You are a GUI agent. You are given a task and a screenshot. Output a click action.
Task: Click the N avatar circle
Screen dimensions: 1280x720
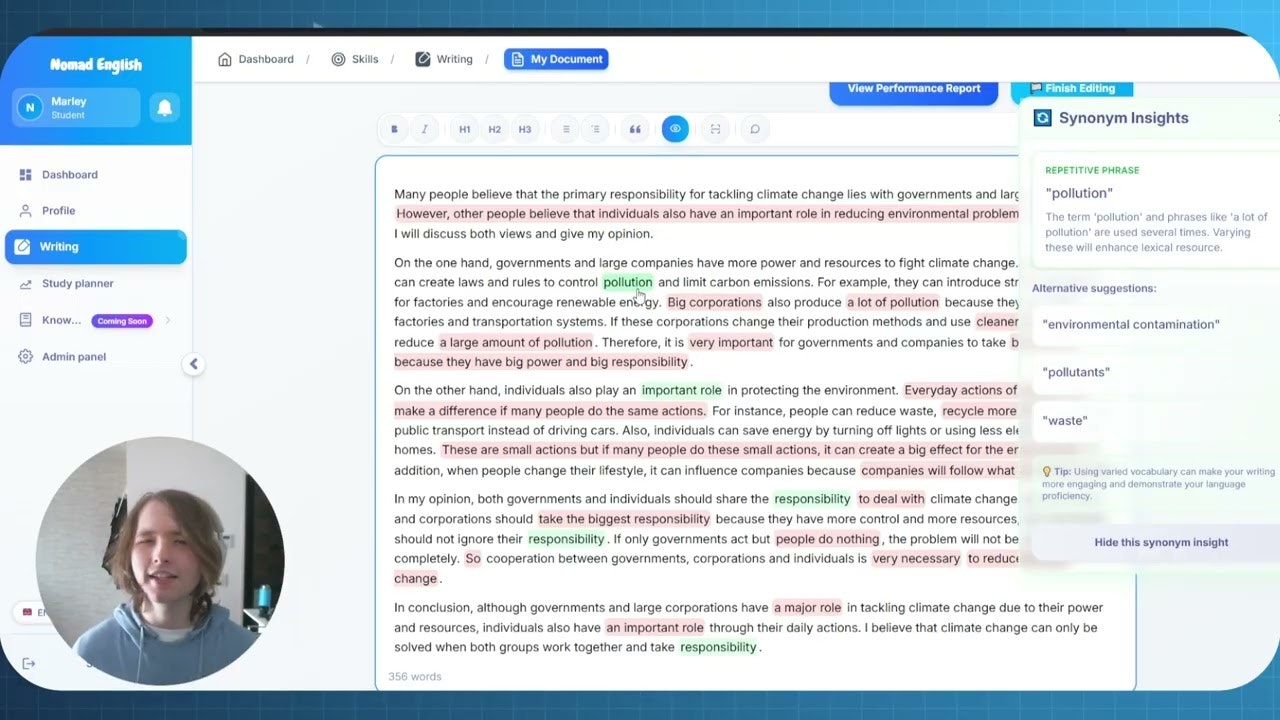coord(30,107)
